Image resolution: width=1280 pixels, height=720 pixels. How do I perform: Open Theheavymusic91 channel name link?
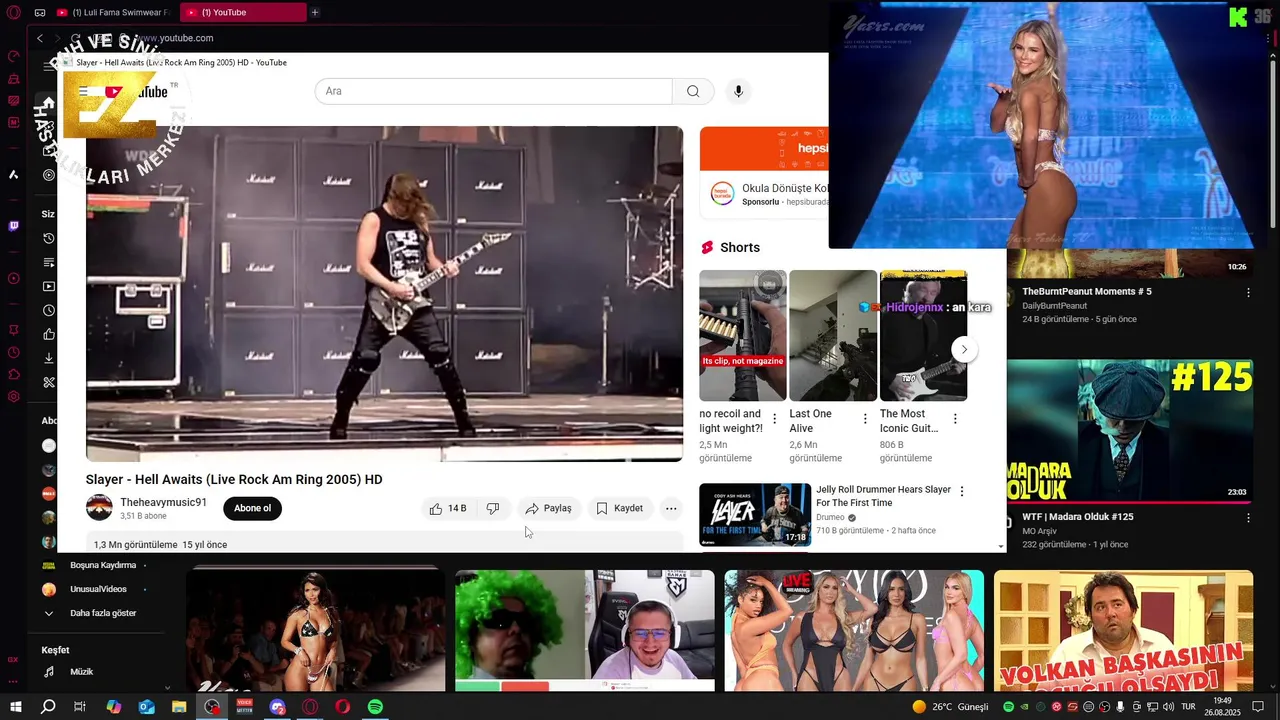coord(163,502)
